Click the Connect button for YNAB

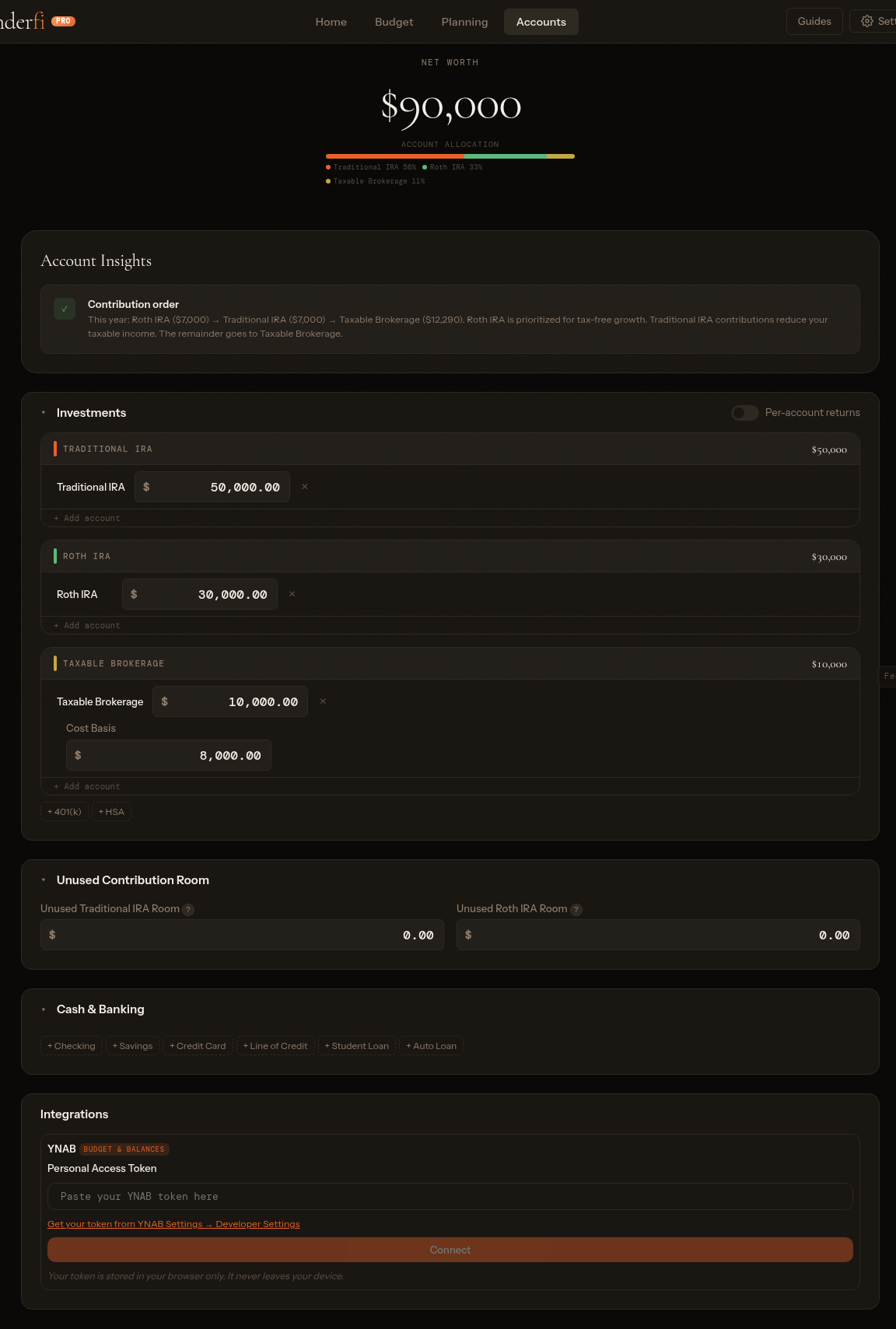click(x=450, y=1250)
